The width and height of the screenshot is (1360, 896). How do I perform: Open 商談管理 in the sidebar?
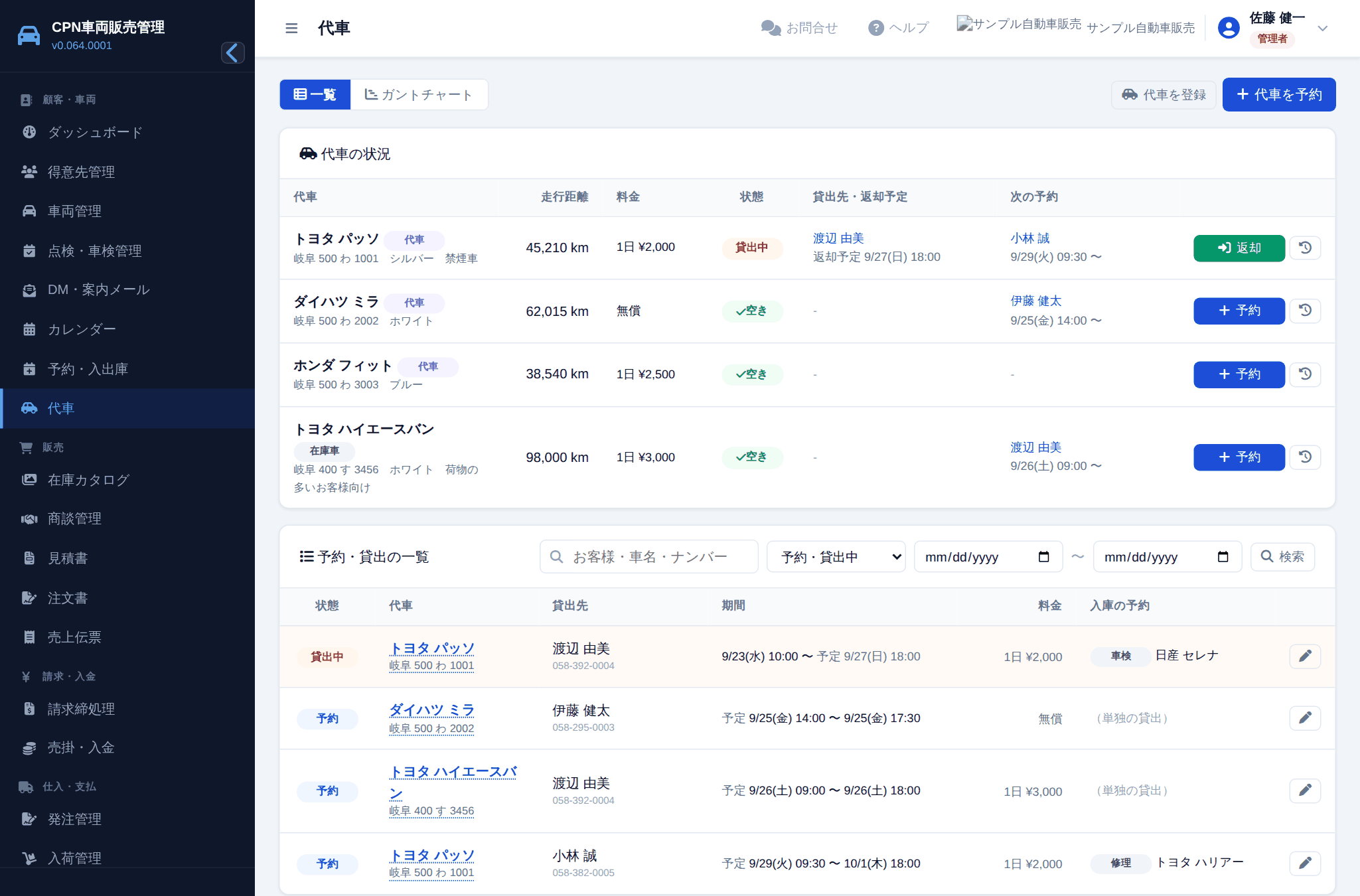click(127, 519)
